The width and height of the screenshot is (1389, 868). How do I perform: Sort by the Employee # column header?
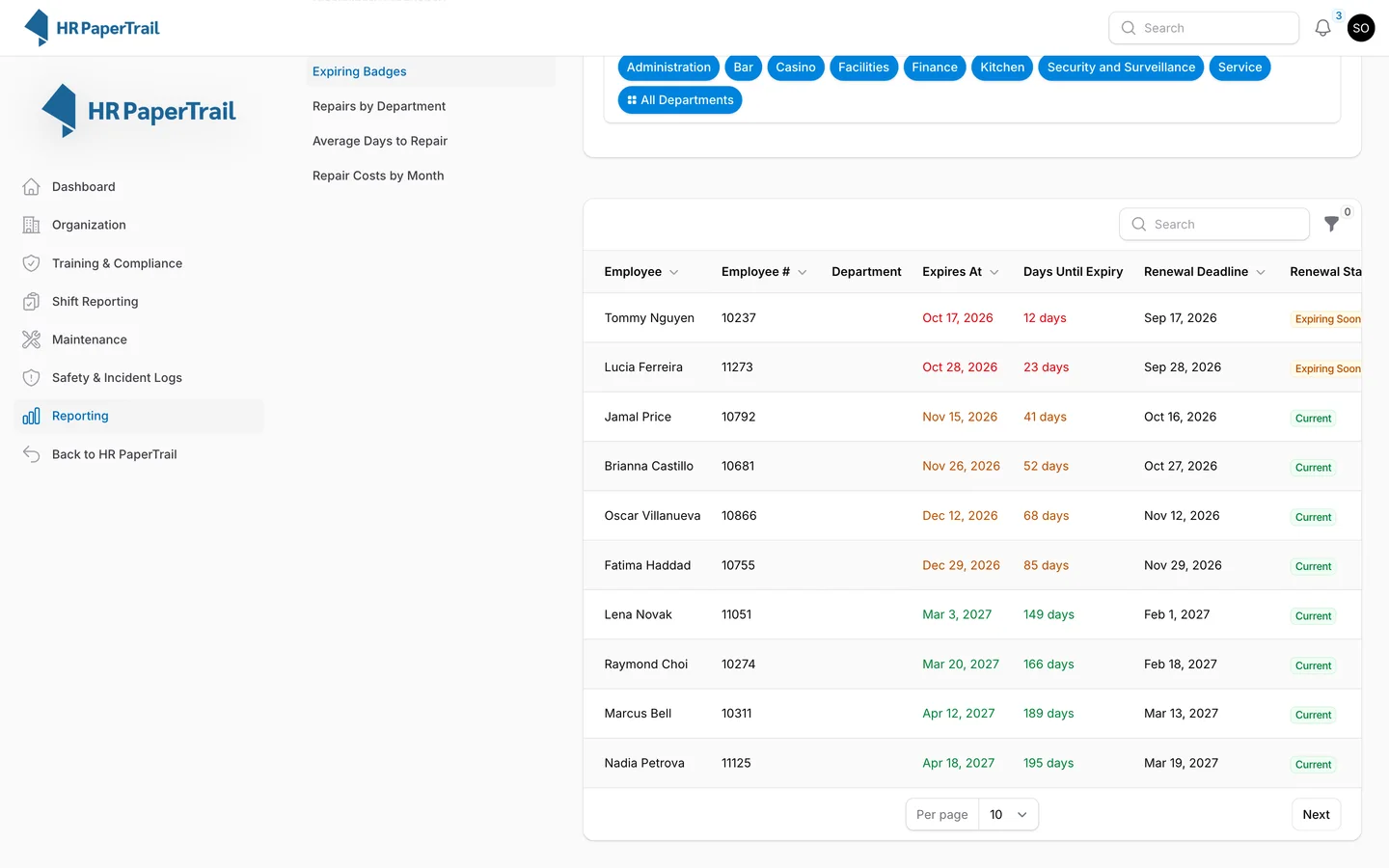click(764, 272)
